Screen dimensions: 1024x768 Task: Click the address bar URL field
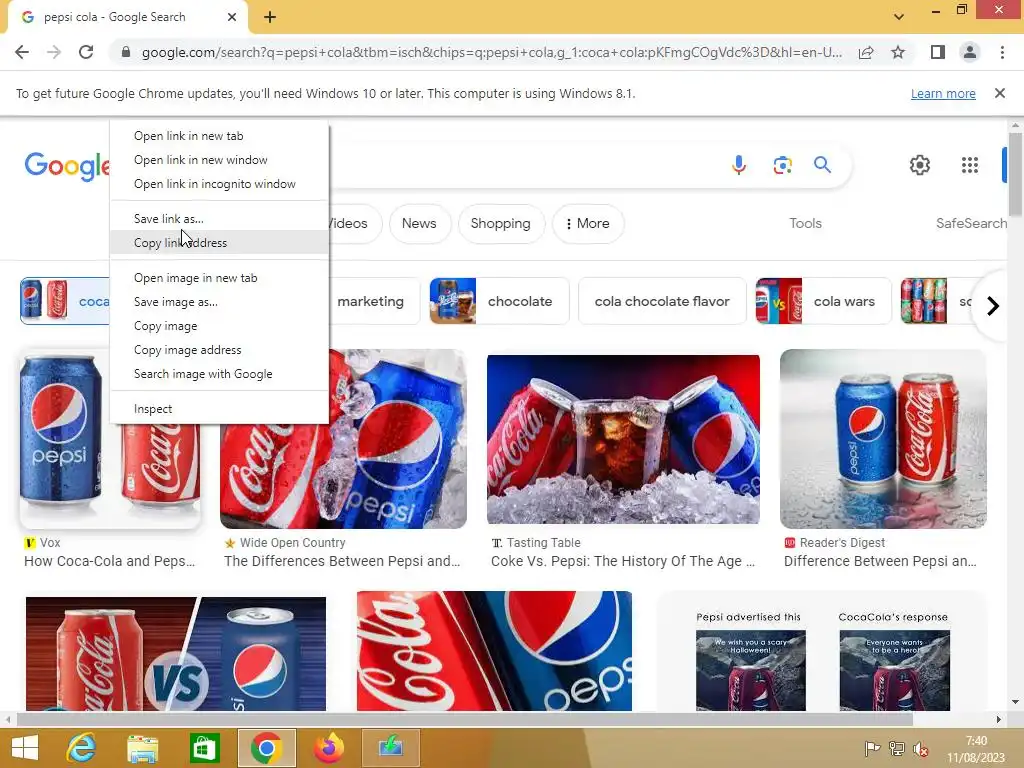(491, 52)
